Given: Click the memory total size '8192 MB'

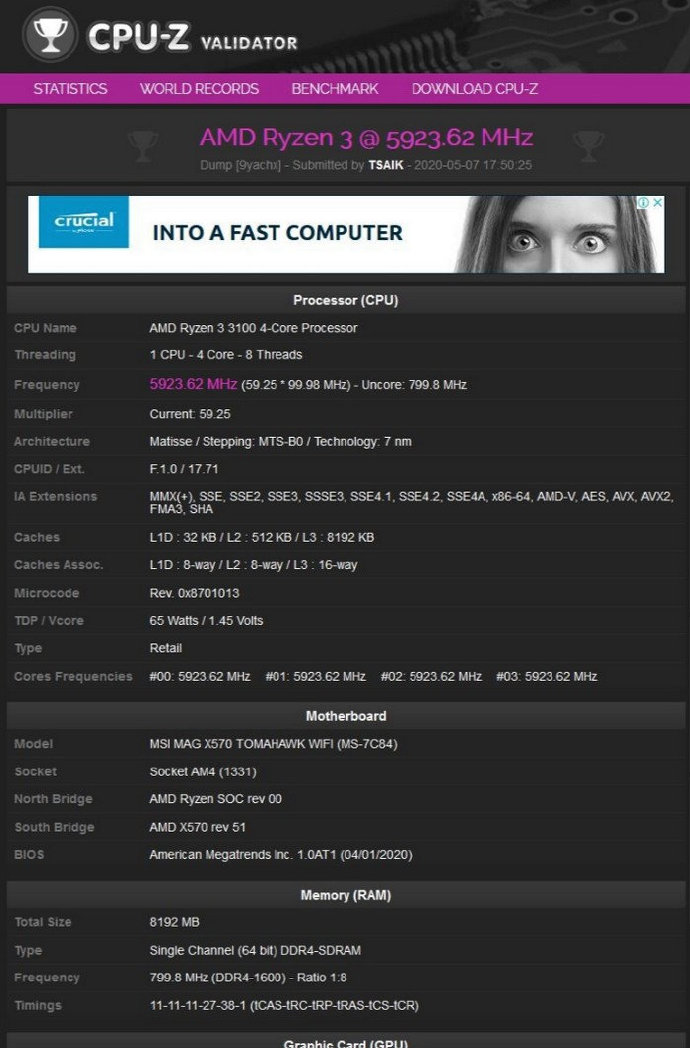Looking at the screenshot, I should point(175,922).
